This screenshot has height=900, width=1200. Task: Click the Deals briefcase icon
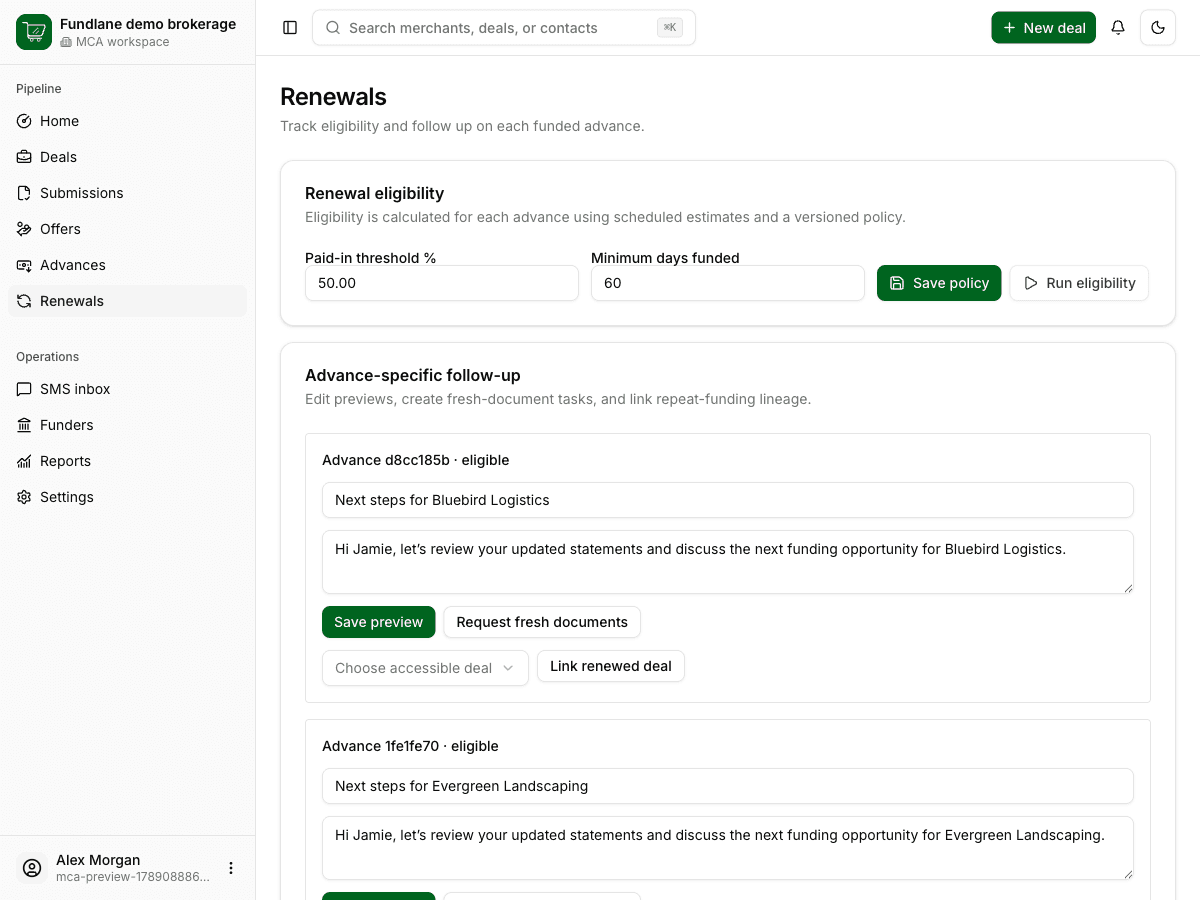24,157
